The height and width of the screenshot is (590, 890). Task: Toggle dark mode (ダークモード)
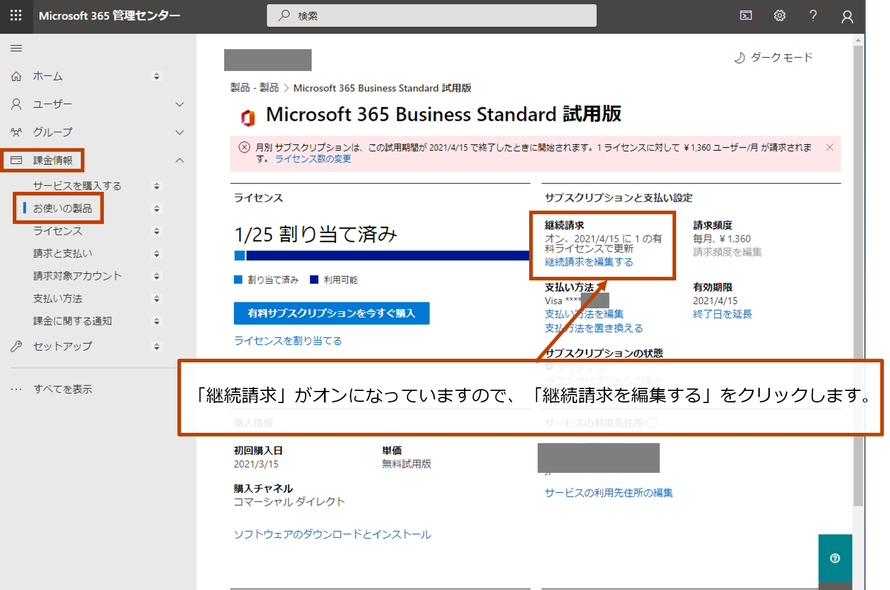coord(773,58)
